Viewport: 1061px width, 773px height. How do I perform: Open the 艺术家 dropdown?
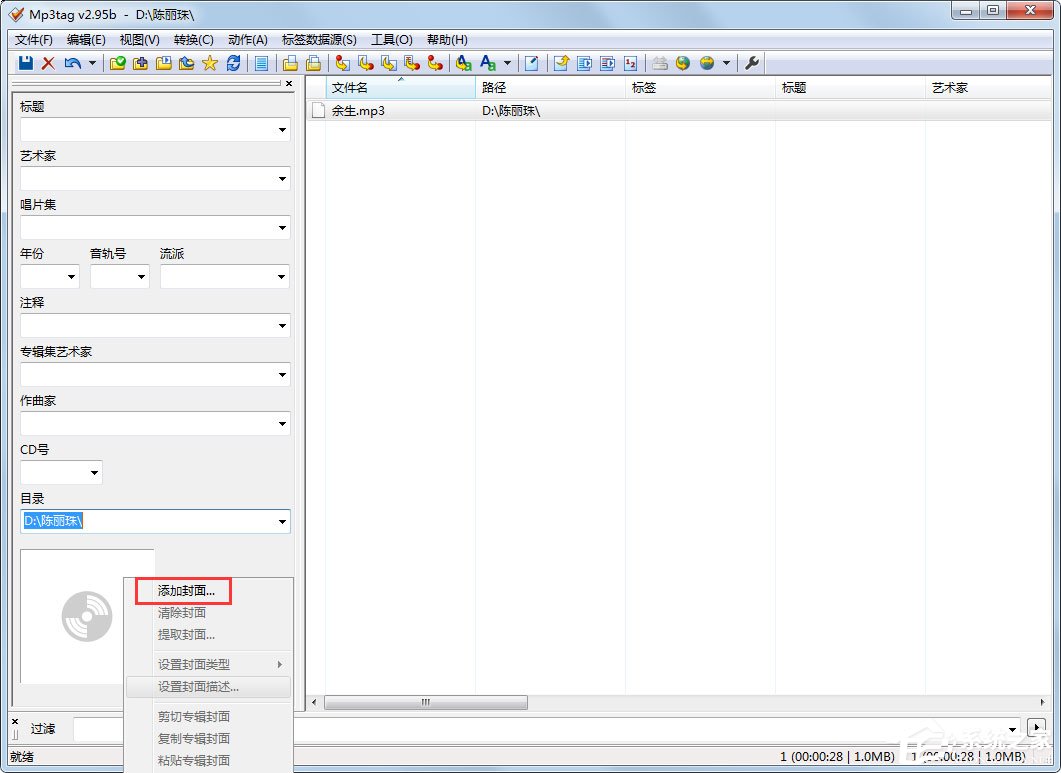point(281,178)
